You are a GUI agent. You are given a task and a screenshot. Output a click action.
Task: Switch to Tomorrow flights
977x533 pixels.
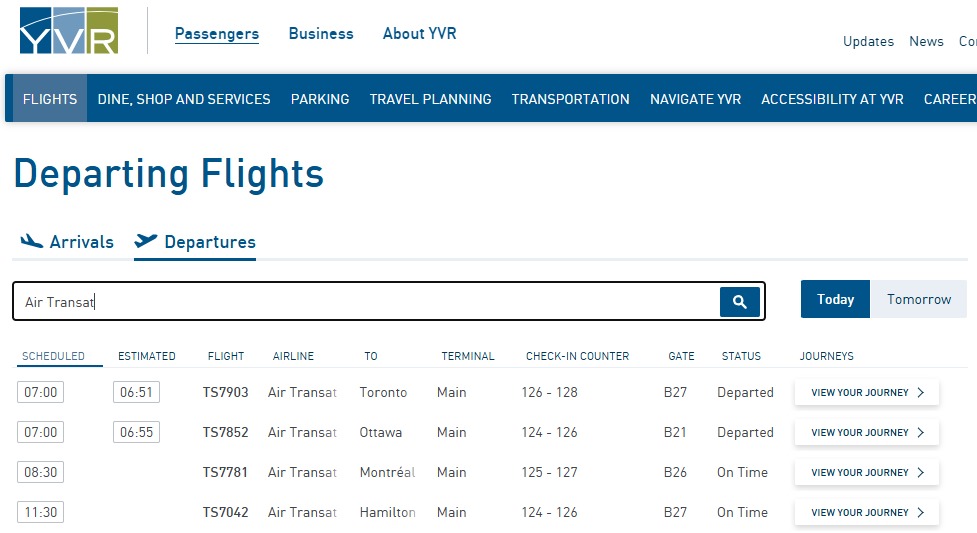click(918, 299)
